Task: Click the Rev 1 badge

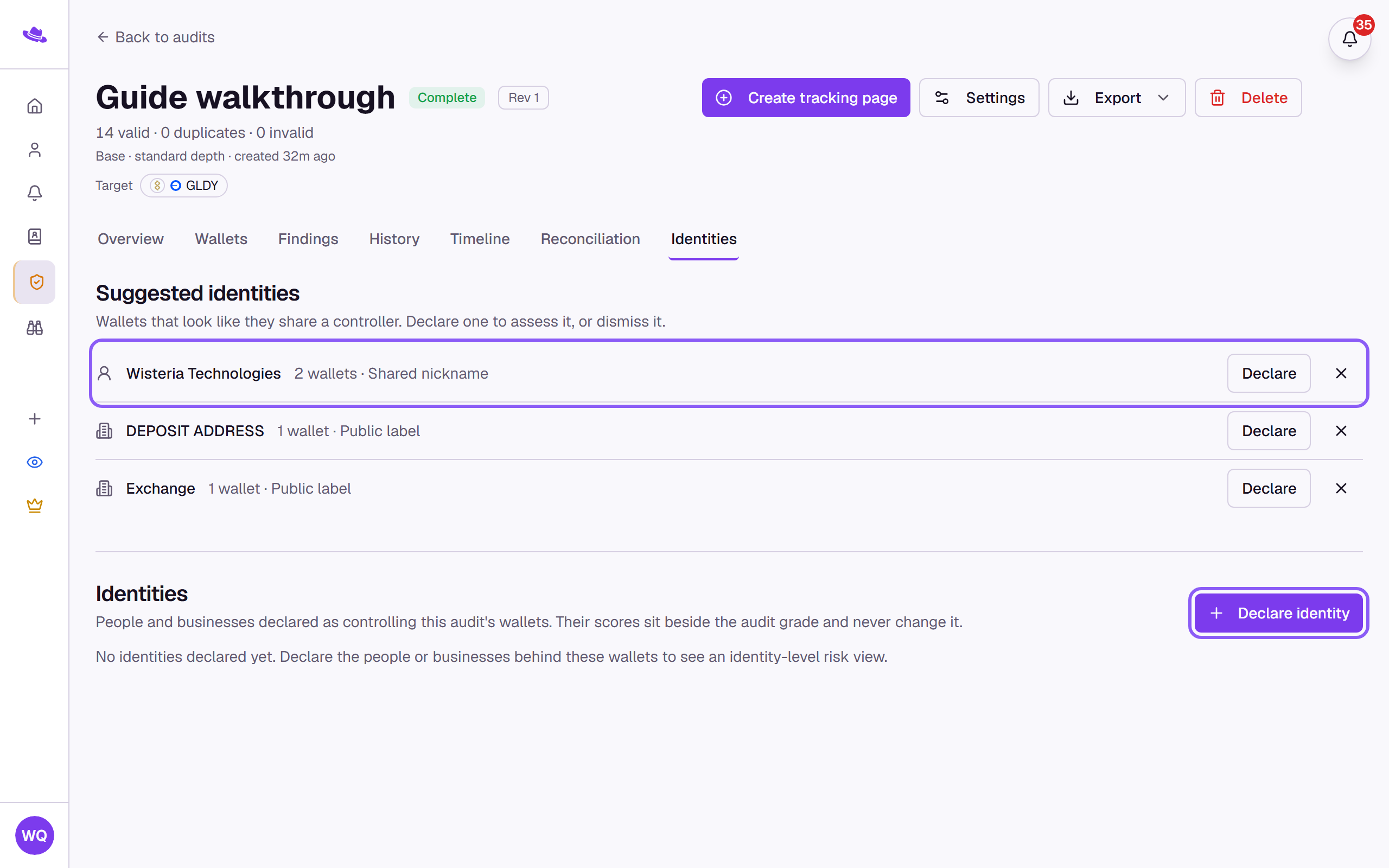Action: pyautogui.click(x=524, y=98)
